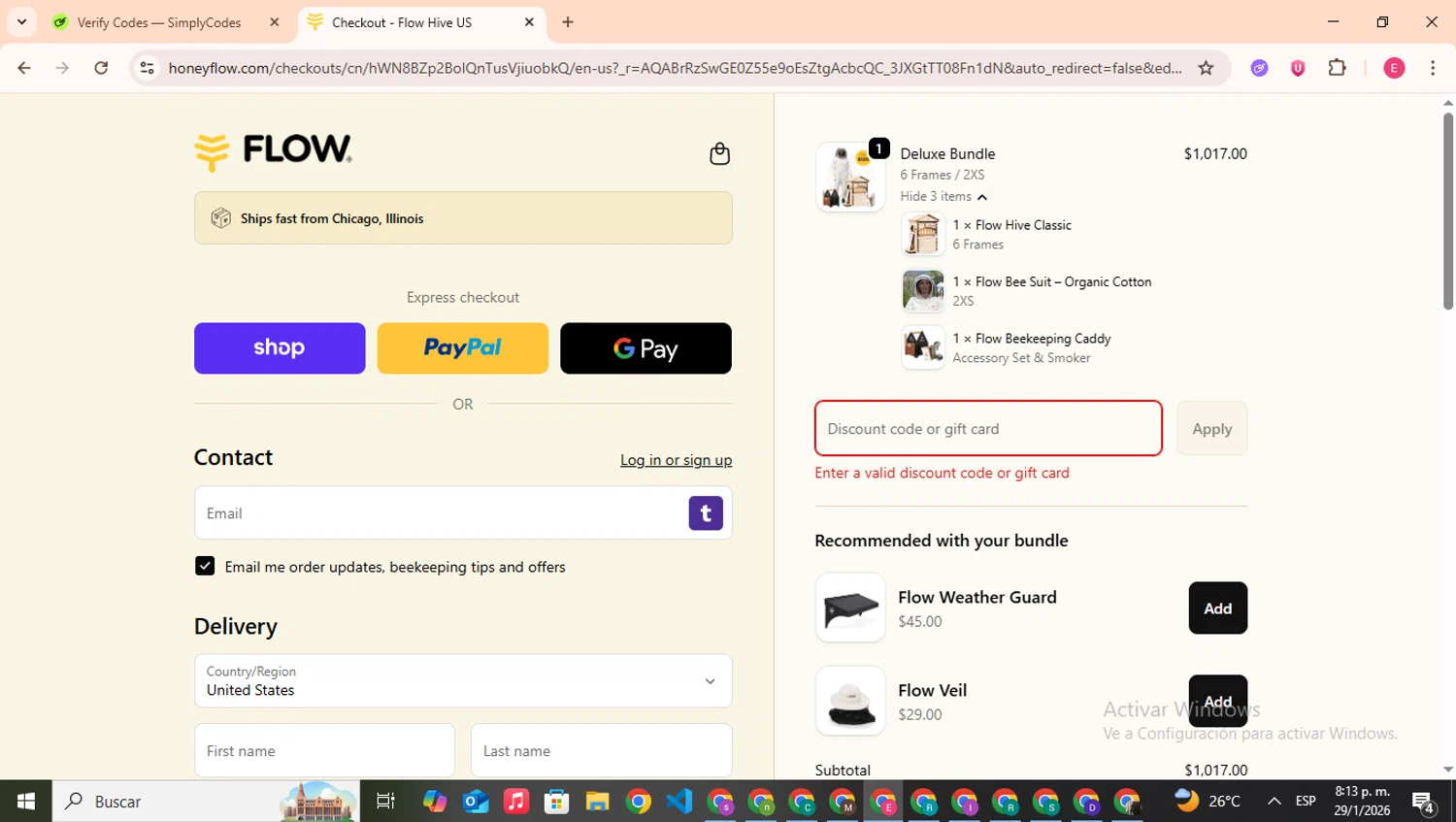Click the taskbar Buscar search box

click(x=206, y=801)
